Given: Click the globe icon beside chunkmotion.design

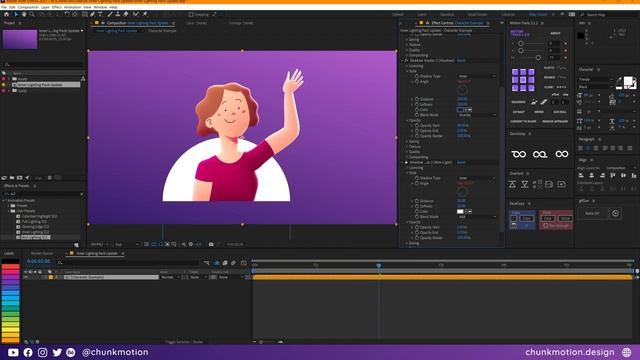Looking at the screenshot, I should (x=627, y=352).
